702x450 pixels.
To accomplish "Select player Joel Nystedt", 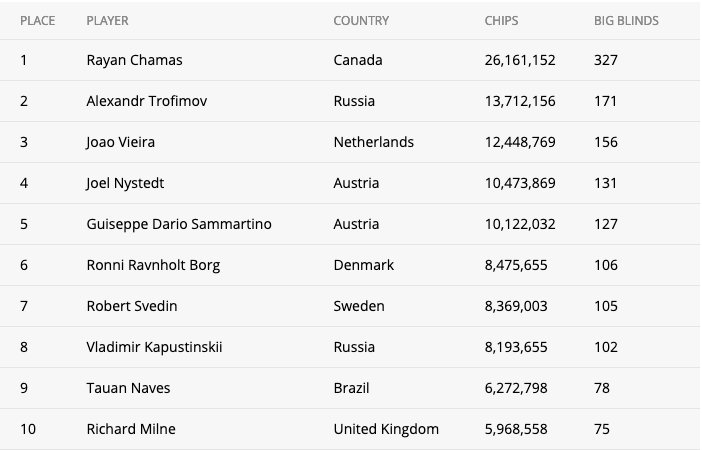I will [125, 183].
